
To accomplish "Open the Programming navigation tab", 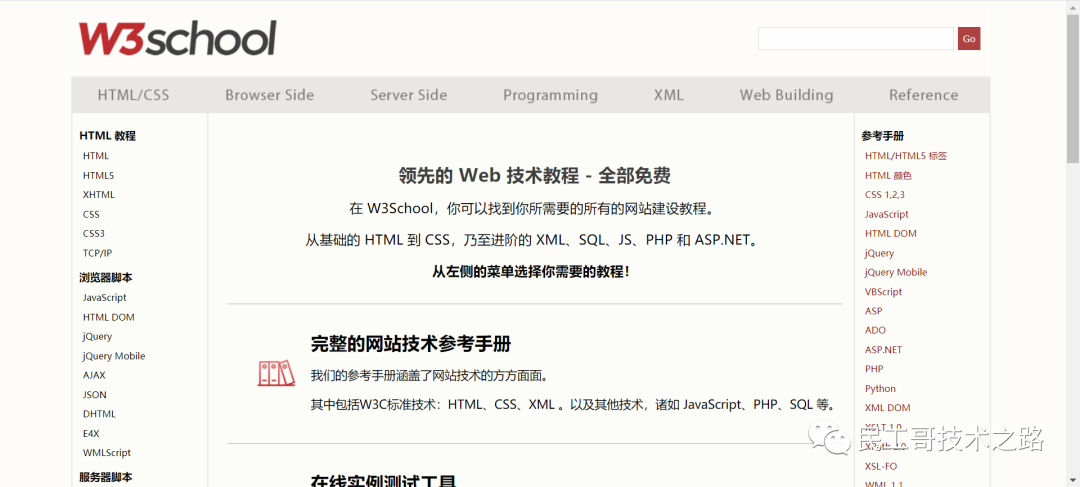I will (x=550, y=95).
